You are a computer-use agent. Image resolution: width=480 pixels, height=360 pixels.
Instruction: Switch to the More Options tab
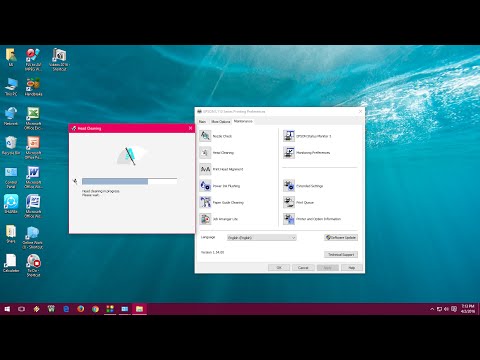tap(221, 122)
